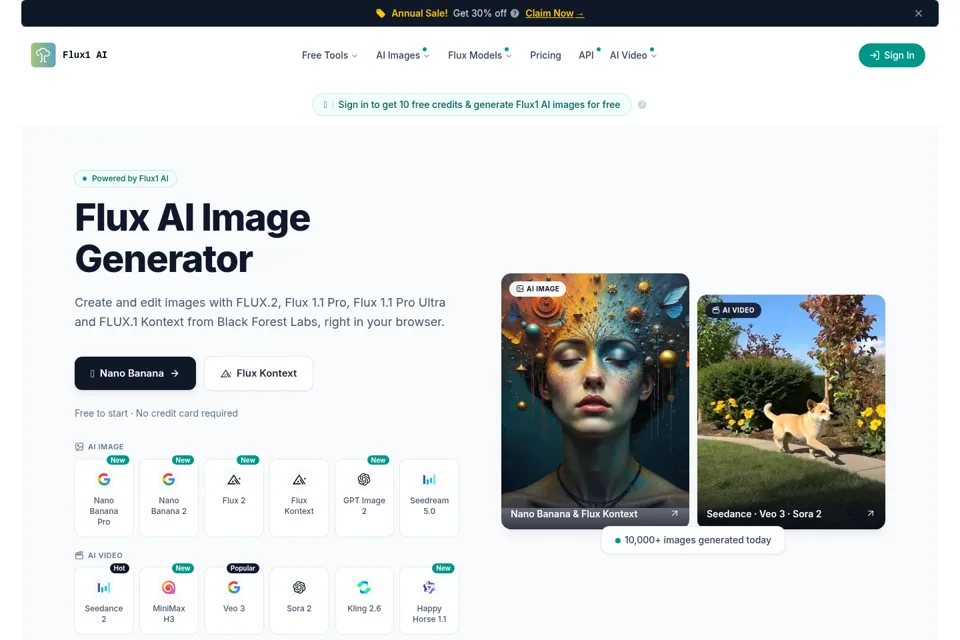This screenshot has width=960, height=640.
Task: Expand the Free Tools dropdown
Action: coord(329,55)
